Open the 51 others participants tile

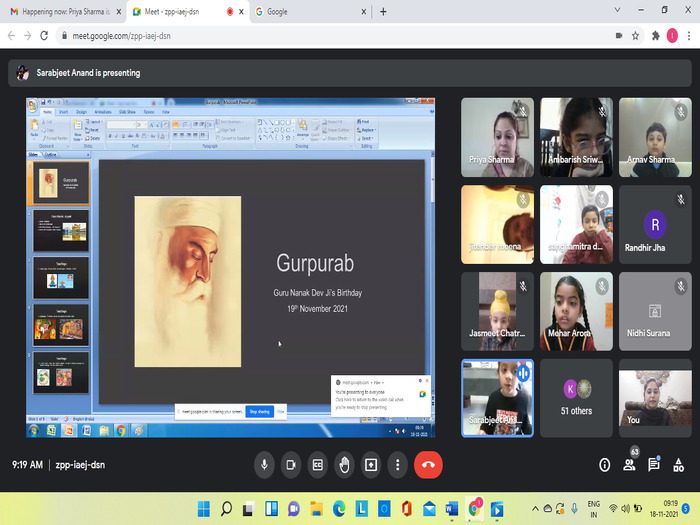[x=576, y=398]
